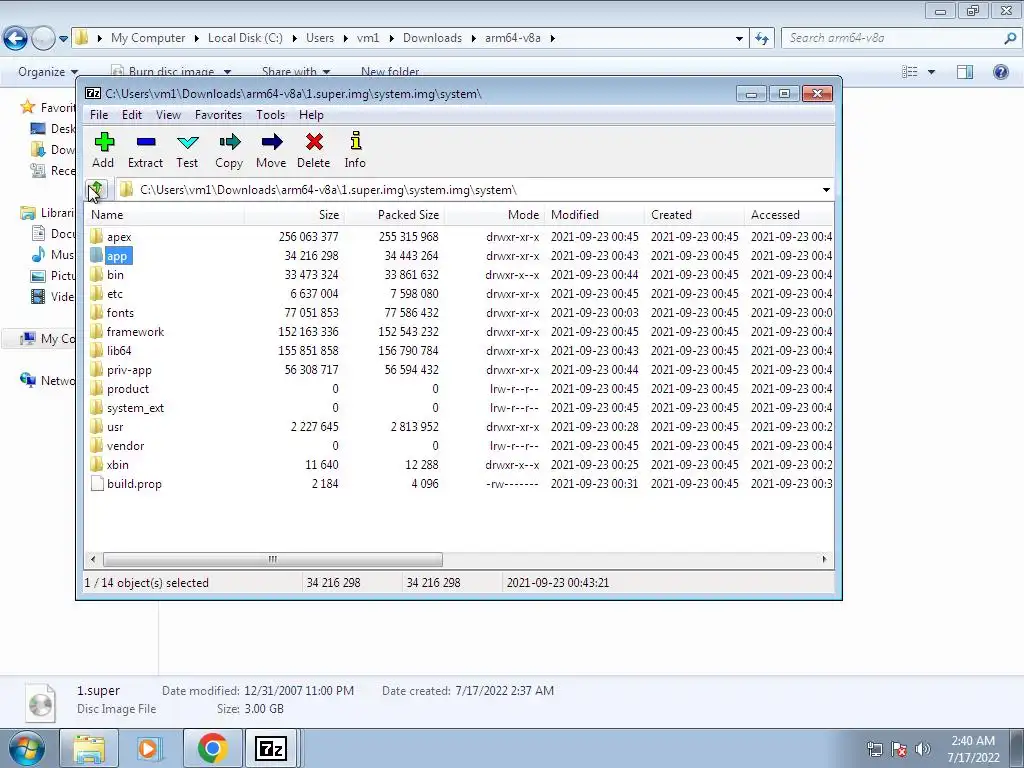This screenshot has width=1024, height=768.
Task: Select the priv-app folder name
Action: [129, 370]
